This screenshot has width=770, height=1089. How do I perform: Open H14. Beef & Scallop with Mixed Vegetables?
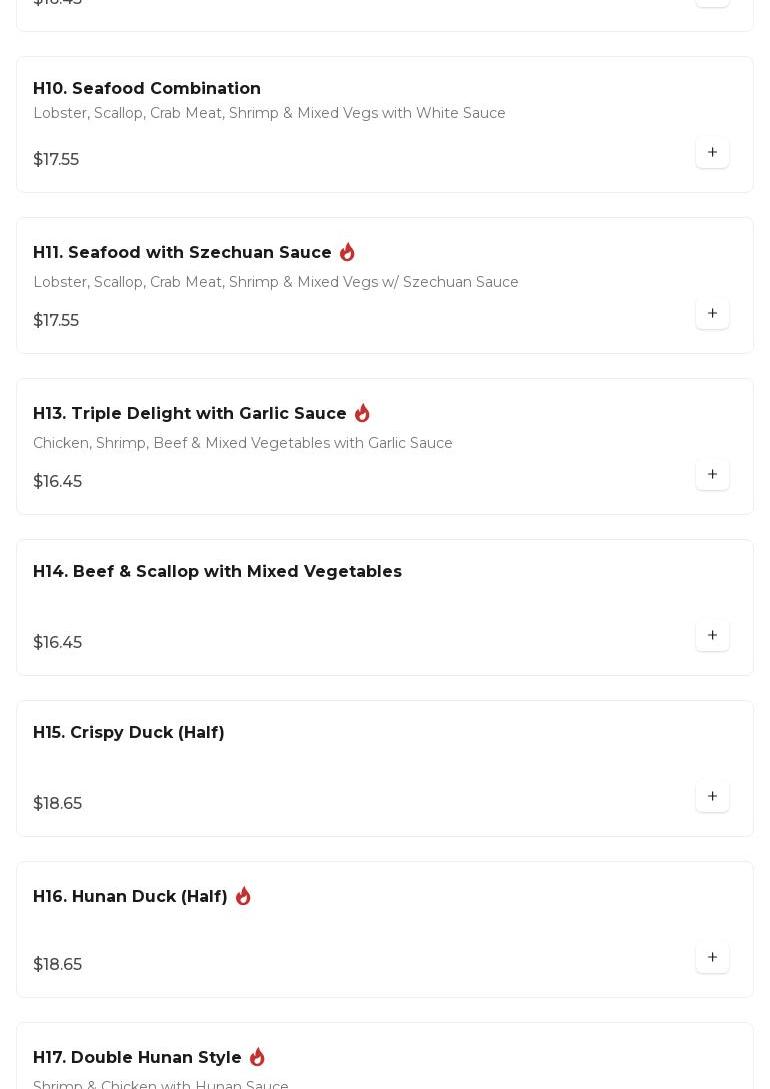click(217, 572)
